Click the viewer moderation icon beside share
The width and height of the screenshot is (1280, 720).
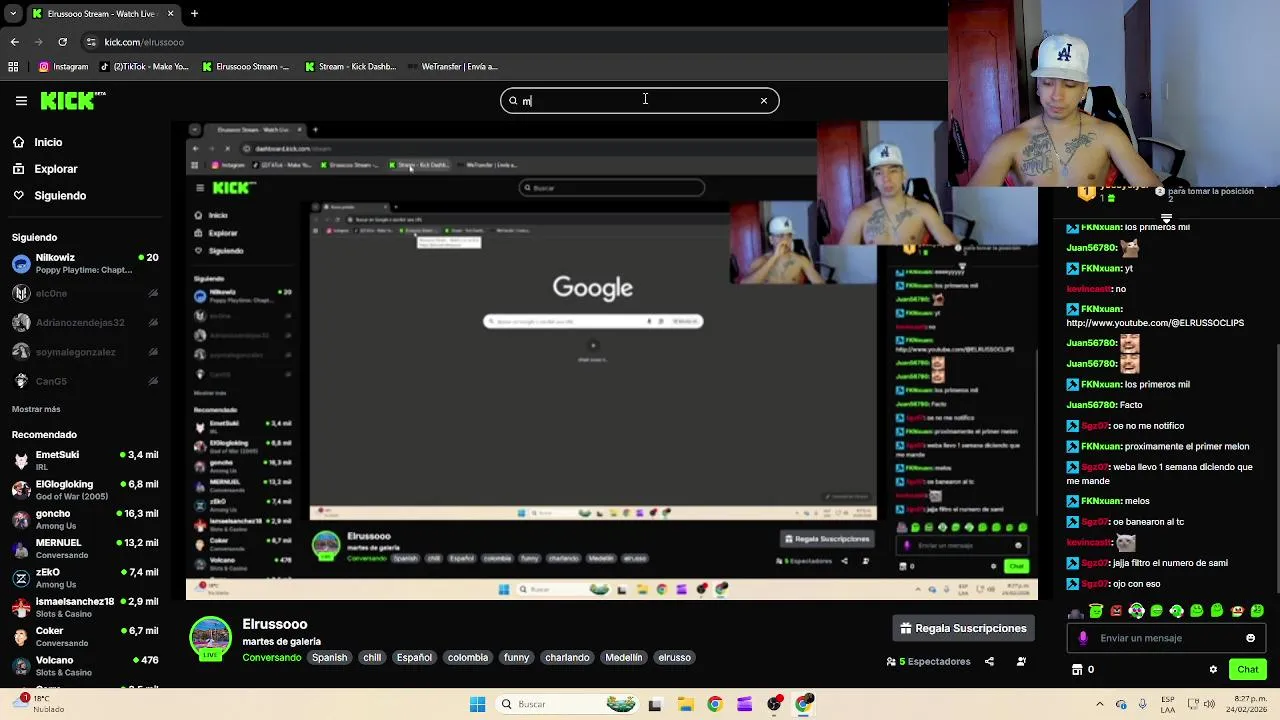tap(1021, 661)
